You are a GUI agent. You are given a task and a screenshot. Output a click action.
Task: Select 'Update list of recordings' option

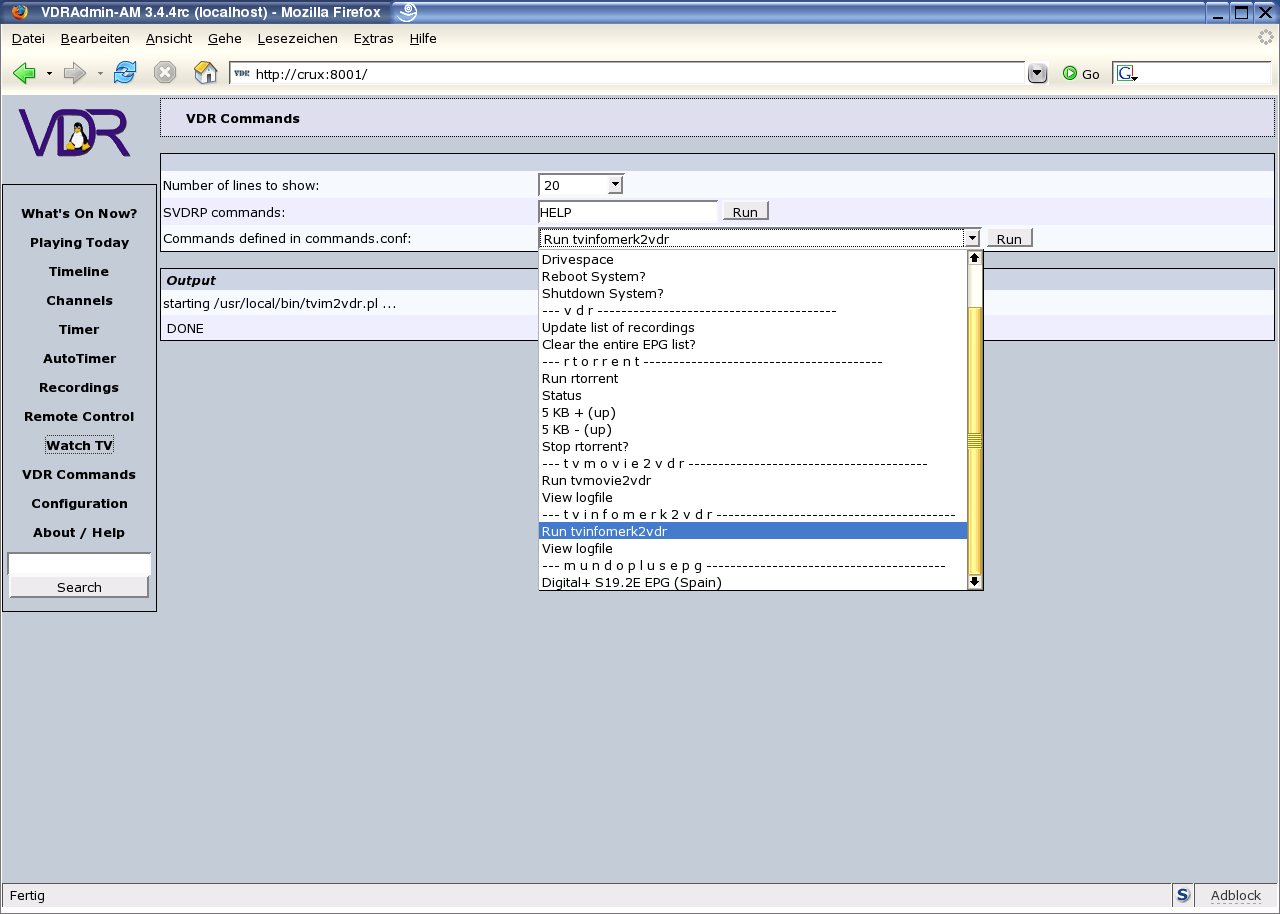point(618,328)
